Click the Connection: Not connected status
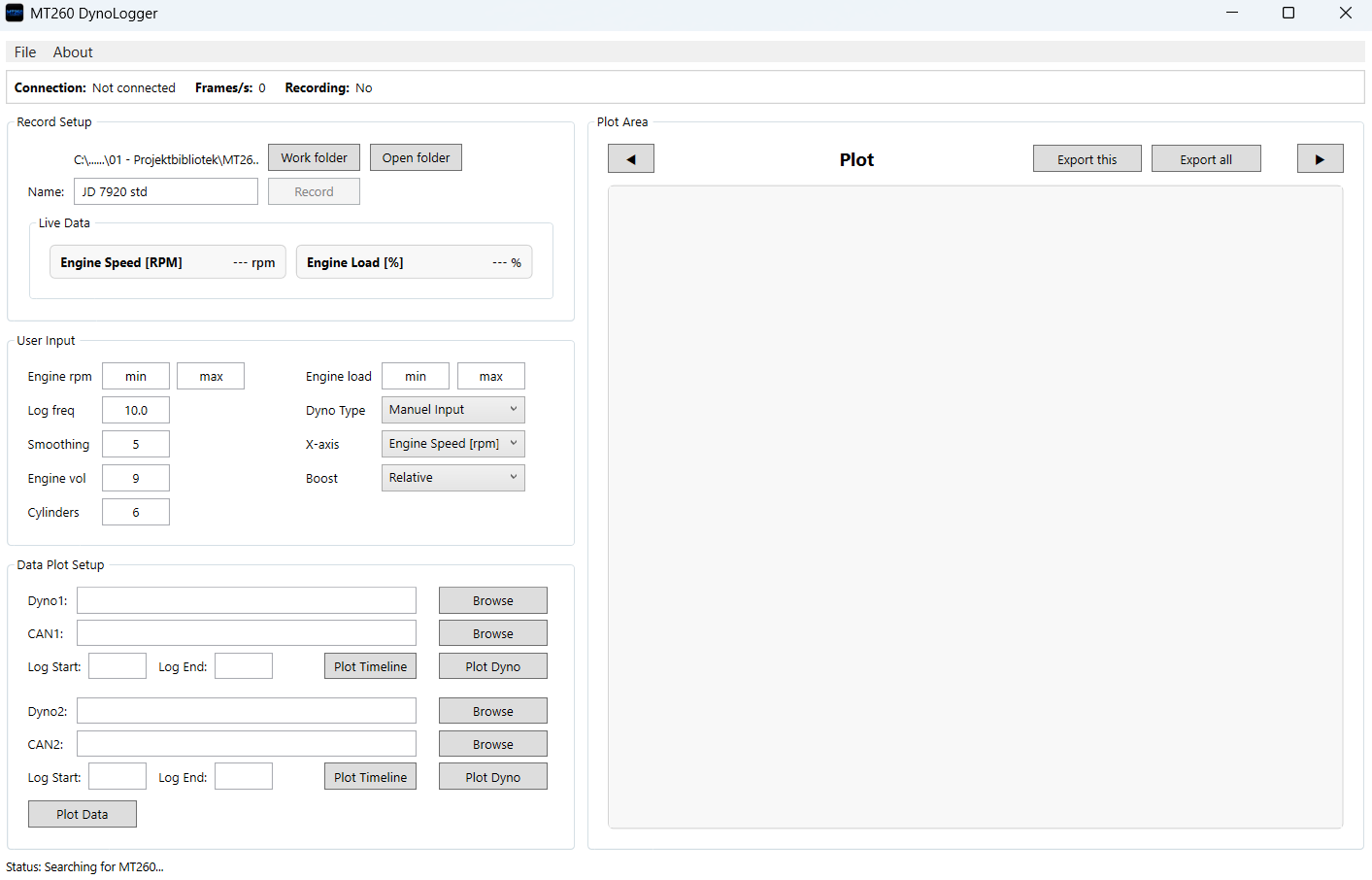 pos(95,87)
